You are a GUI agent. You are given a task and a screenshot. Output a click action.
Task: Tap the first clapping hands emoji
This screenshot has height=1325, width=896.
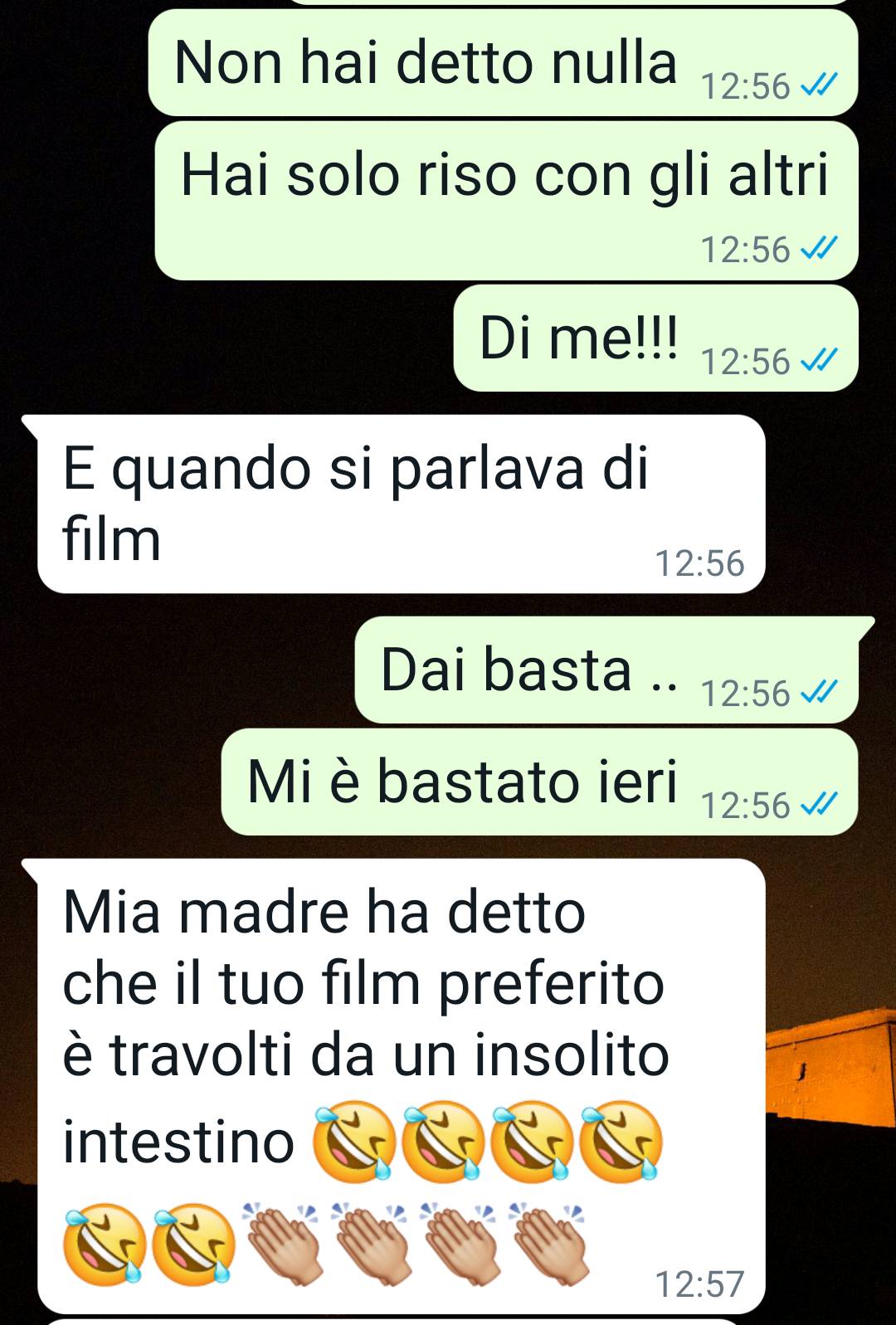click(280, 1242)
